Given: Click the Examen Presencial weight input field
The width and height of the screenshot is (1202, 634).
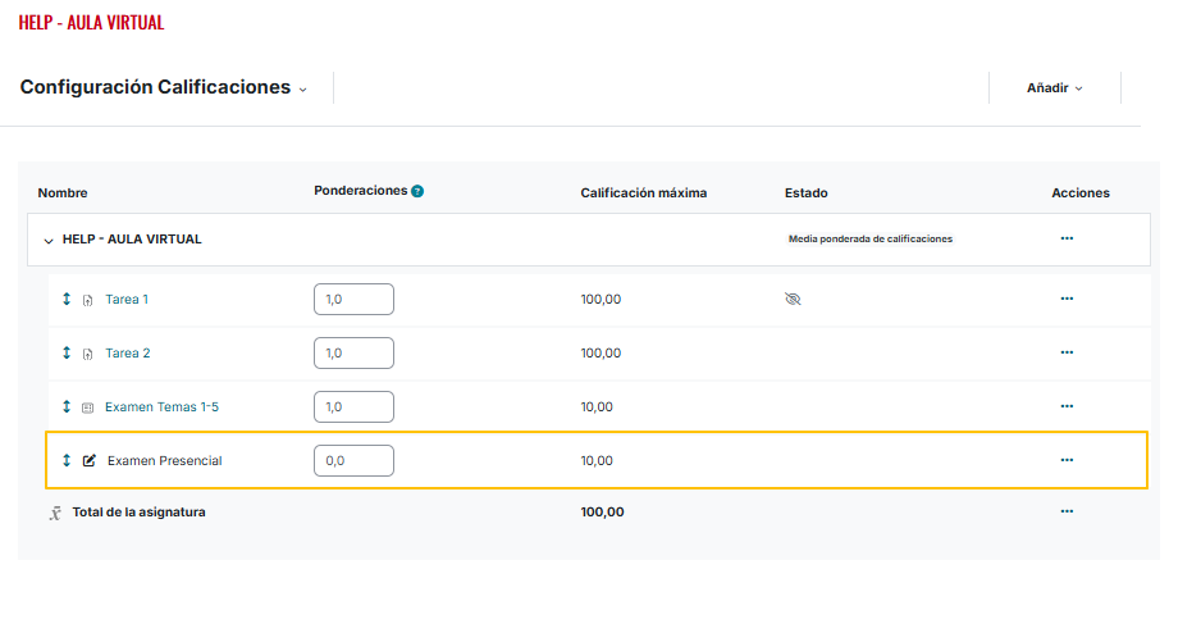Looking at the screenshot, I should (354, 461).
